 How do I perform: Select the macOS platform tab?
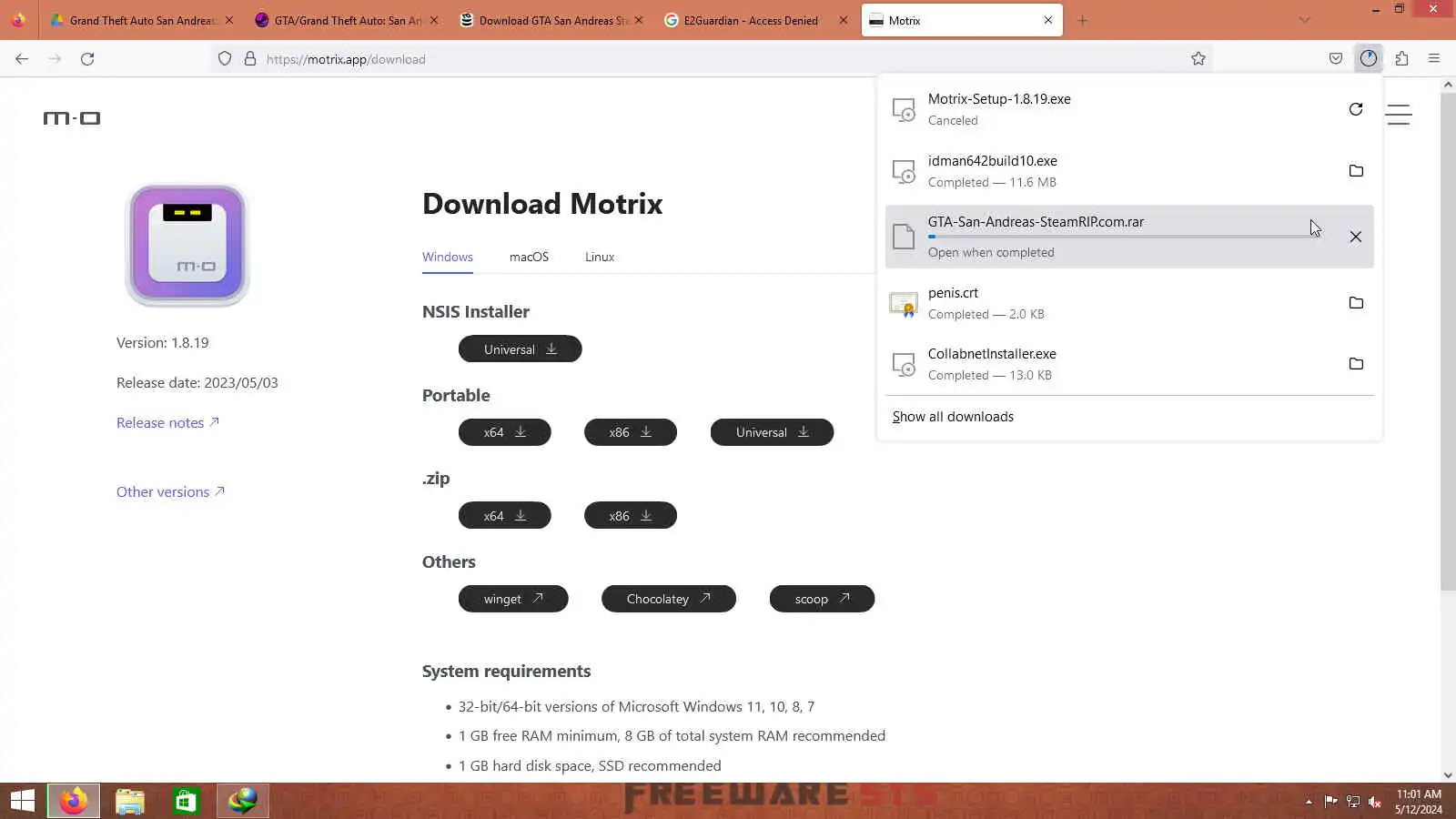(529, 258)
